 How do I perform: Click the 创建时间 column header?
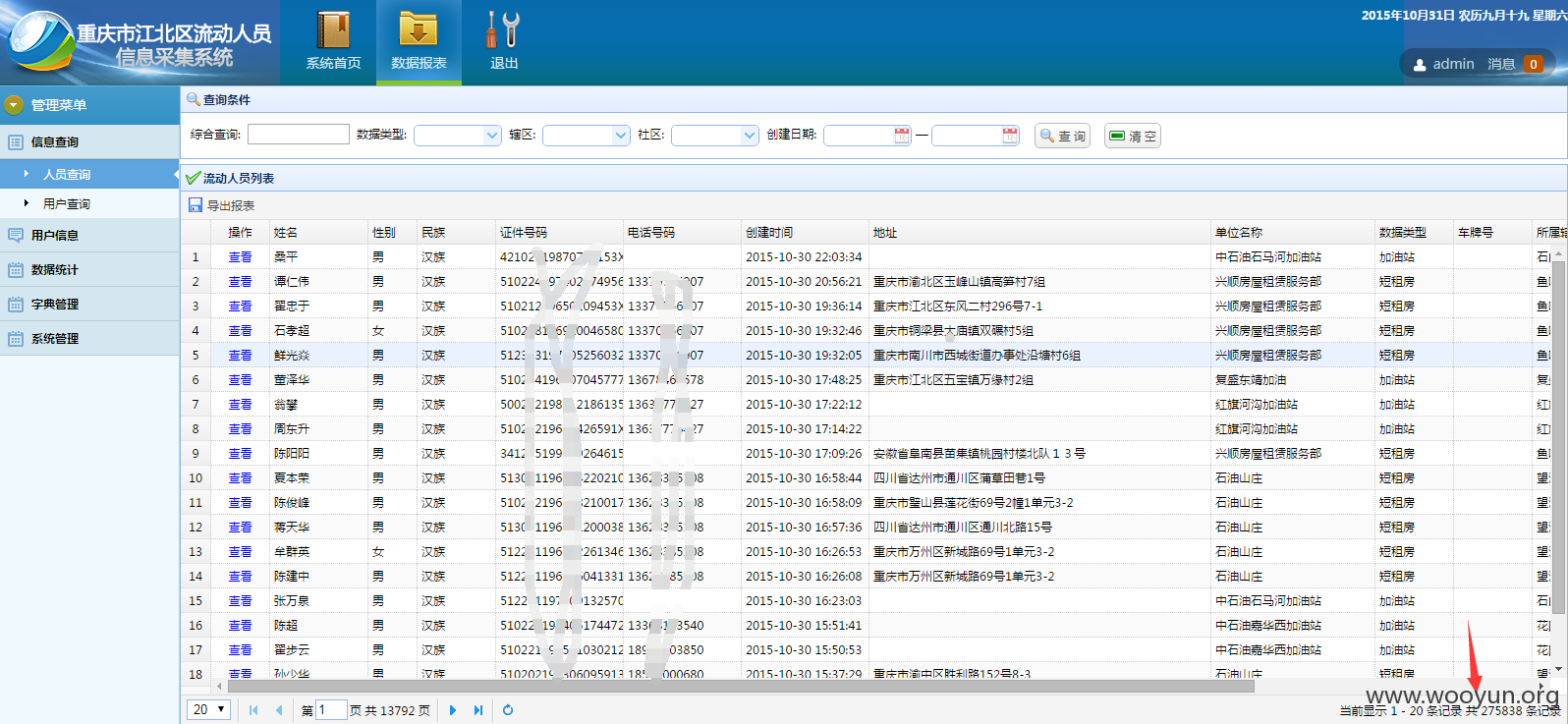click(805, 233)
